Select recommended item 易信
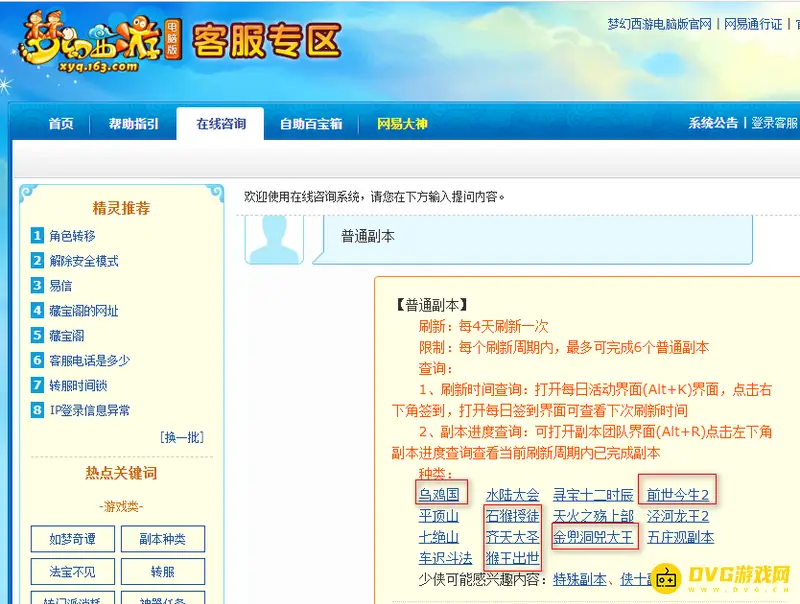Screen dimensions: 800x604 coord(61,286)
